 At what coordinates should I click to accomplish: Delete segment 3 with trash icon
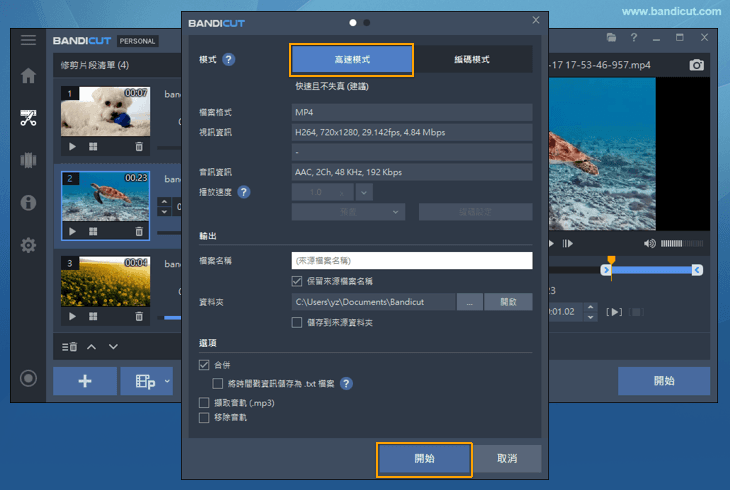pos(139,316)
